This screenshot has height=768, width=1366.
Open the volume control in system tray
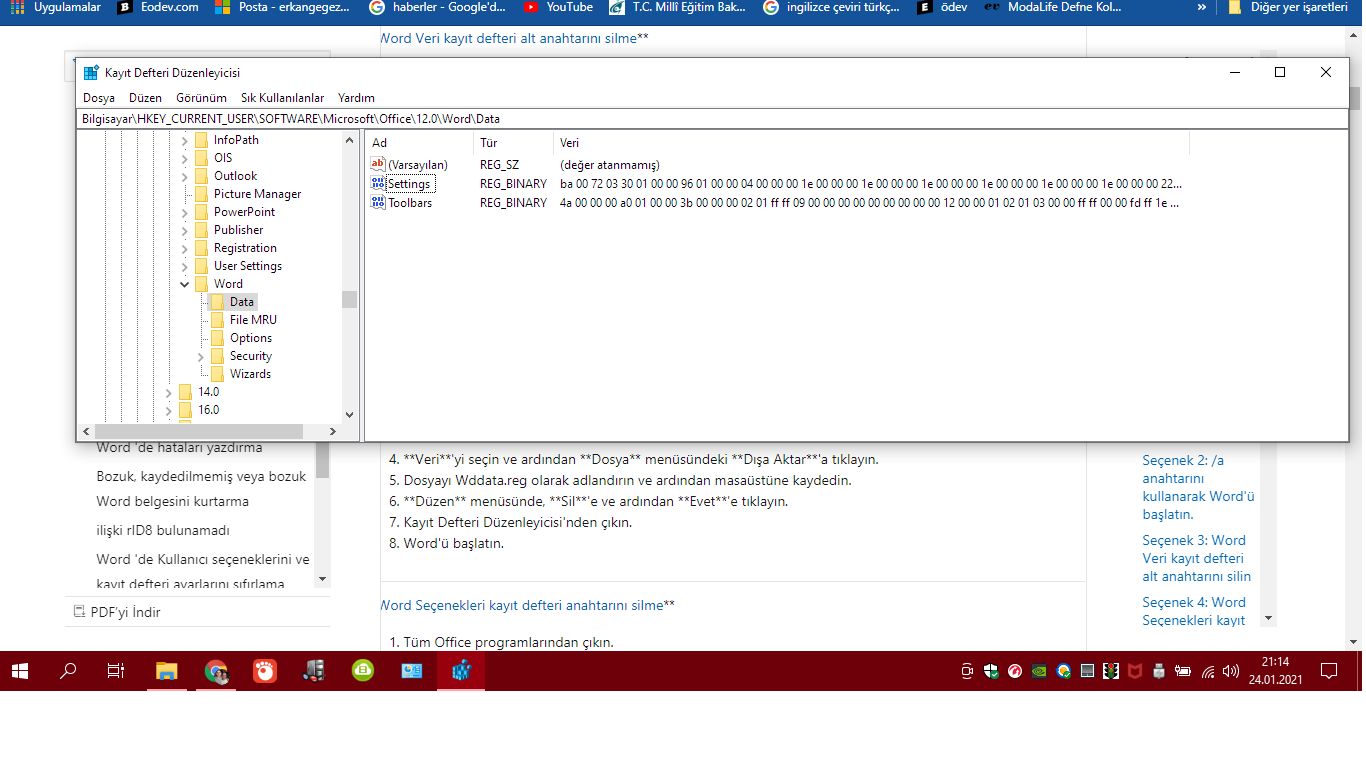click(1230, 671)
